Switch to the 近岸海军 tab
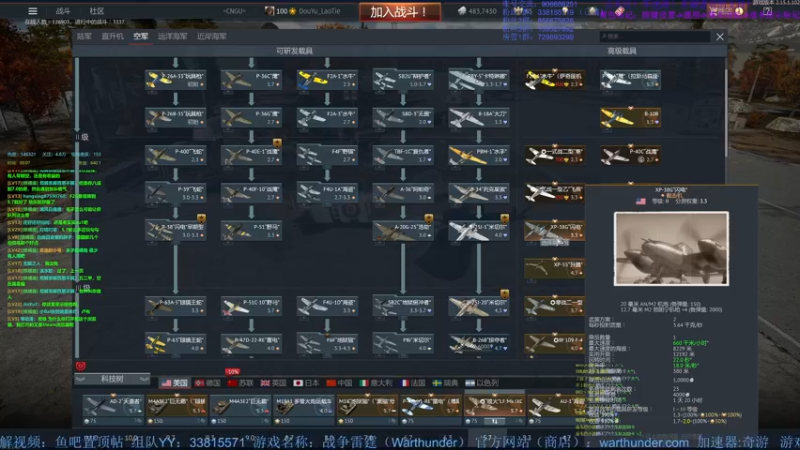The height and width of the screenshot is (450, 800). click(x=212, y=36)
